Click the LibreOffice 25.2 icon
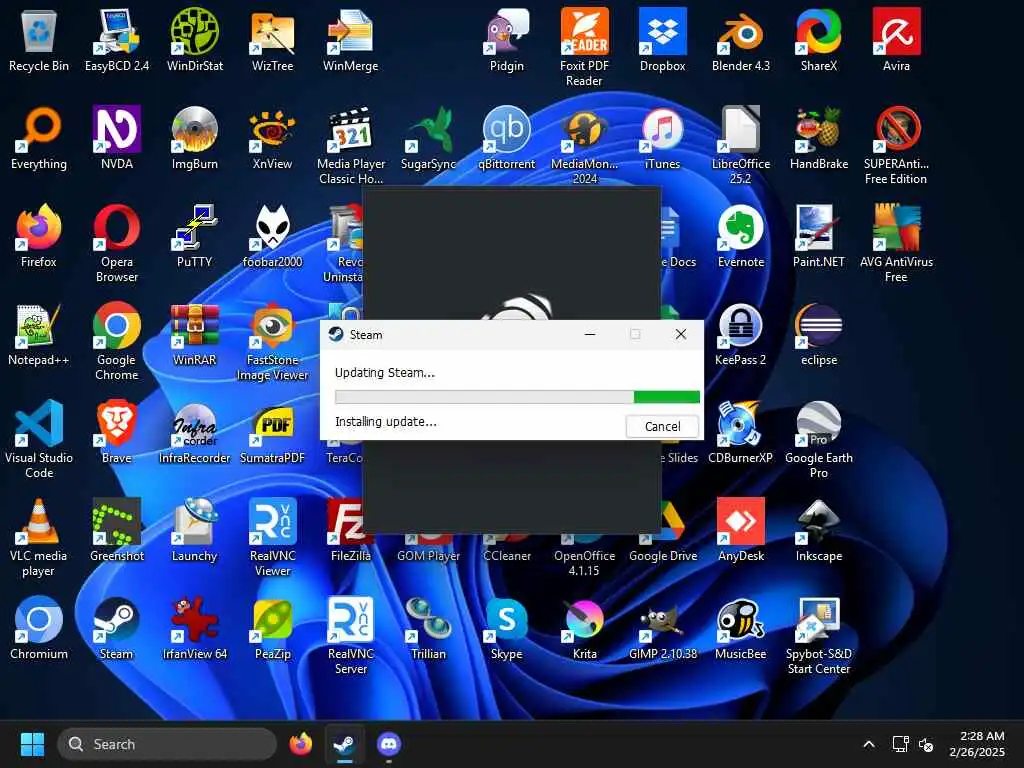Viewport: 1024px width, 768px height. (x=741, y=145)
